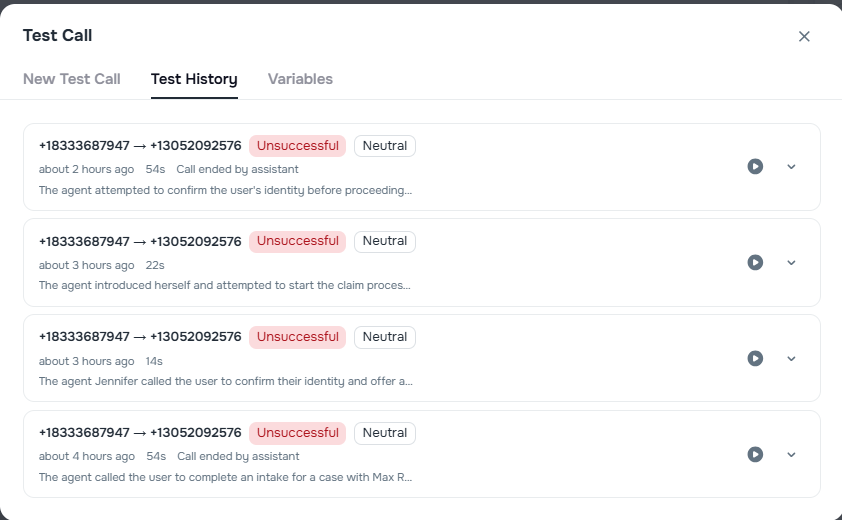Switch to the New Test Call tab

pyautogui.click(x=72, y=79)
